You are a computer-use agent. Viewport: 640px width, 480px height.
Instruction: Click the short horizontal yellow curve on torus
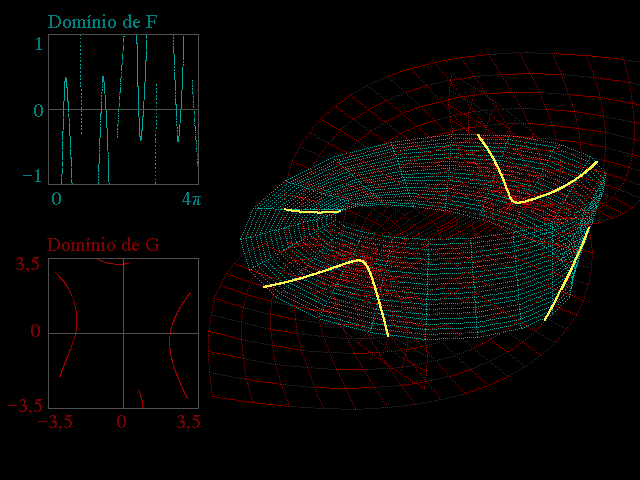pyautogui.click(x=312, y=211)
